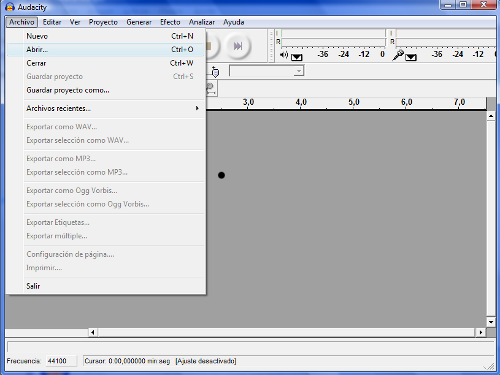The height and width of the screenshot is (375, 500).
Task: Click the 6,0 mark on timeline ruler
Action: (x=406, y=102)
